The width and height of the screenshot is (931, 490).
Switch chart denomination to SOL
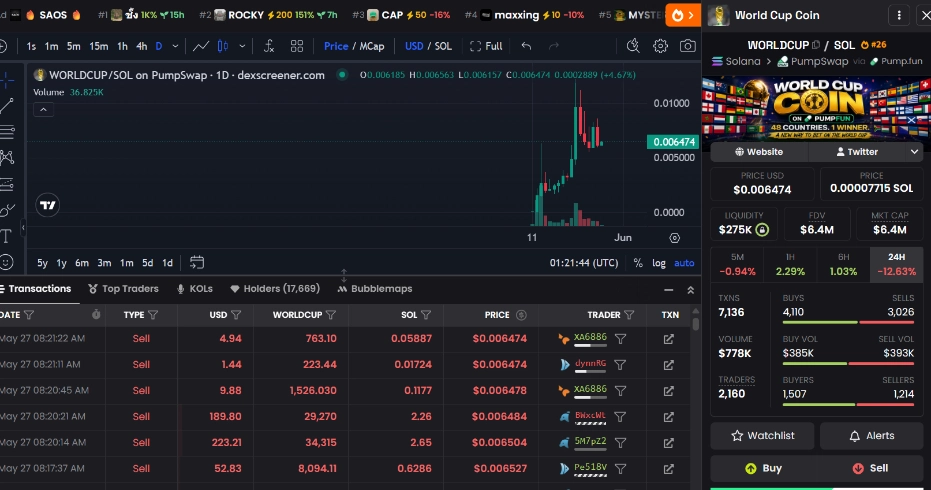pos(443,46)
